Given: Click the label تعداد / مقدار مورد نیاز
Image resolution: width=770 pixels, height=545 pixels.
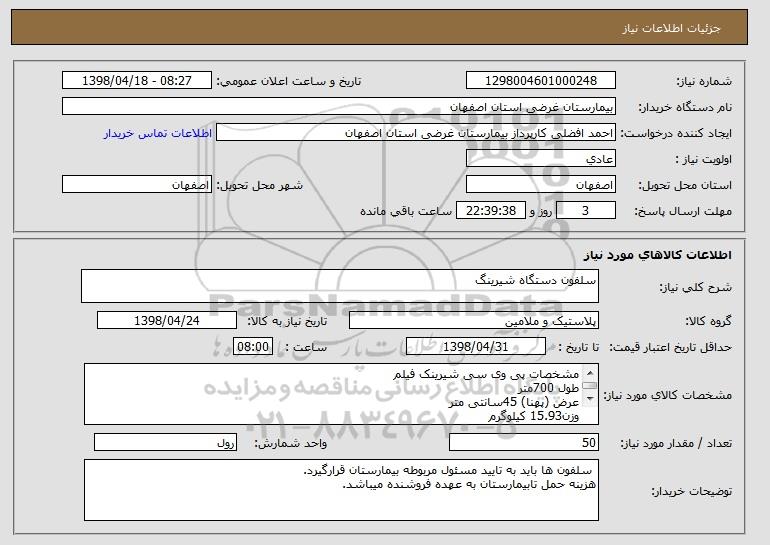Looking at the screenshot, I should 676,443.
